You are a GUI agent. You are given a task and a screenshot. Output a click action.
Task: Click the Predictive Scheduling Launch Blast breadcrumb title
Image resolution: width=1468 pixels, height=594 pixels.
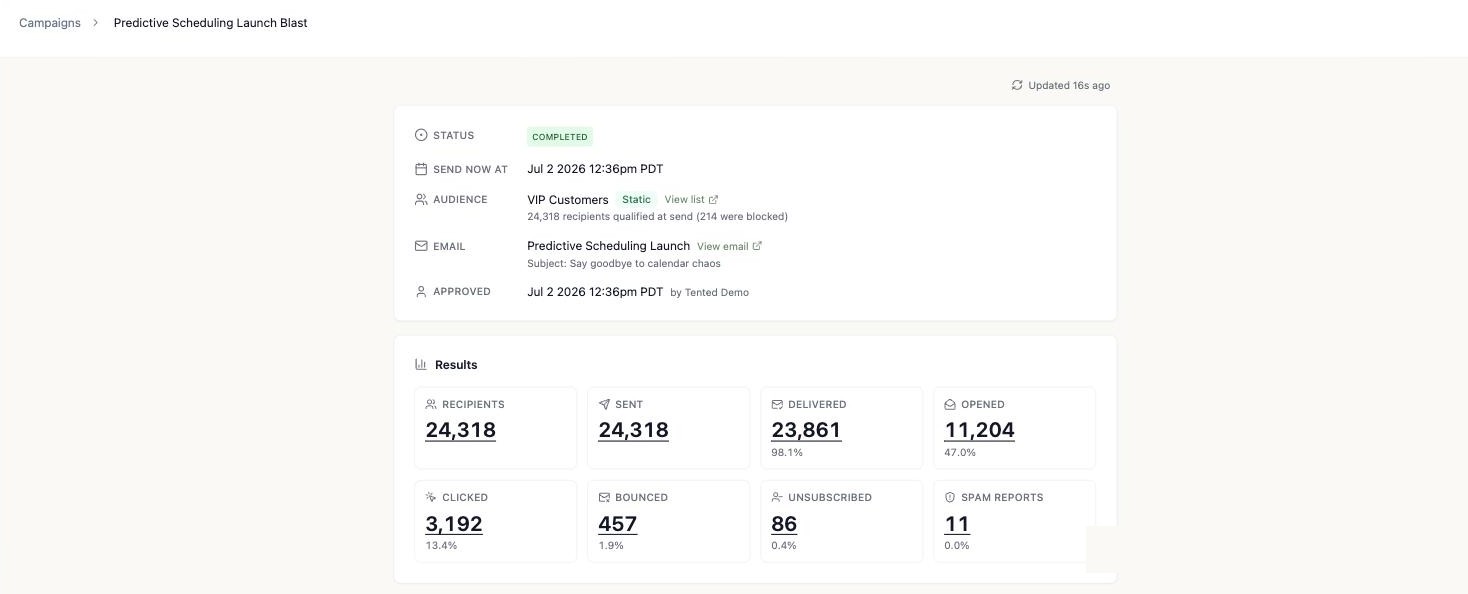pyautogui.click(x=210, y=22)
